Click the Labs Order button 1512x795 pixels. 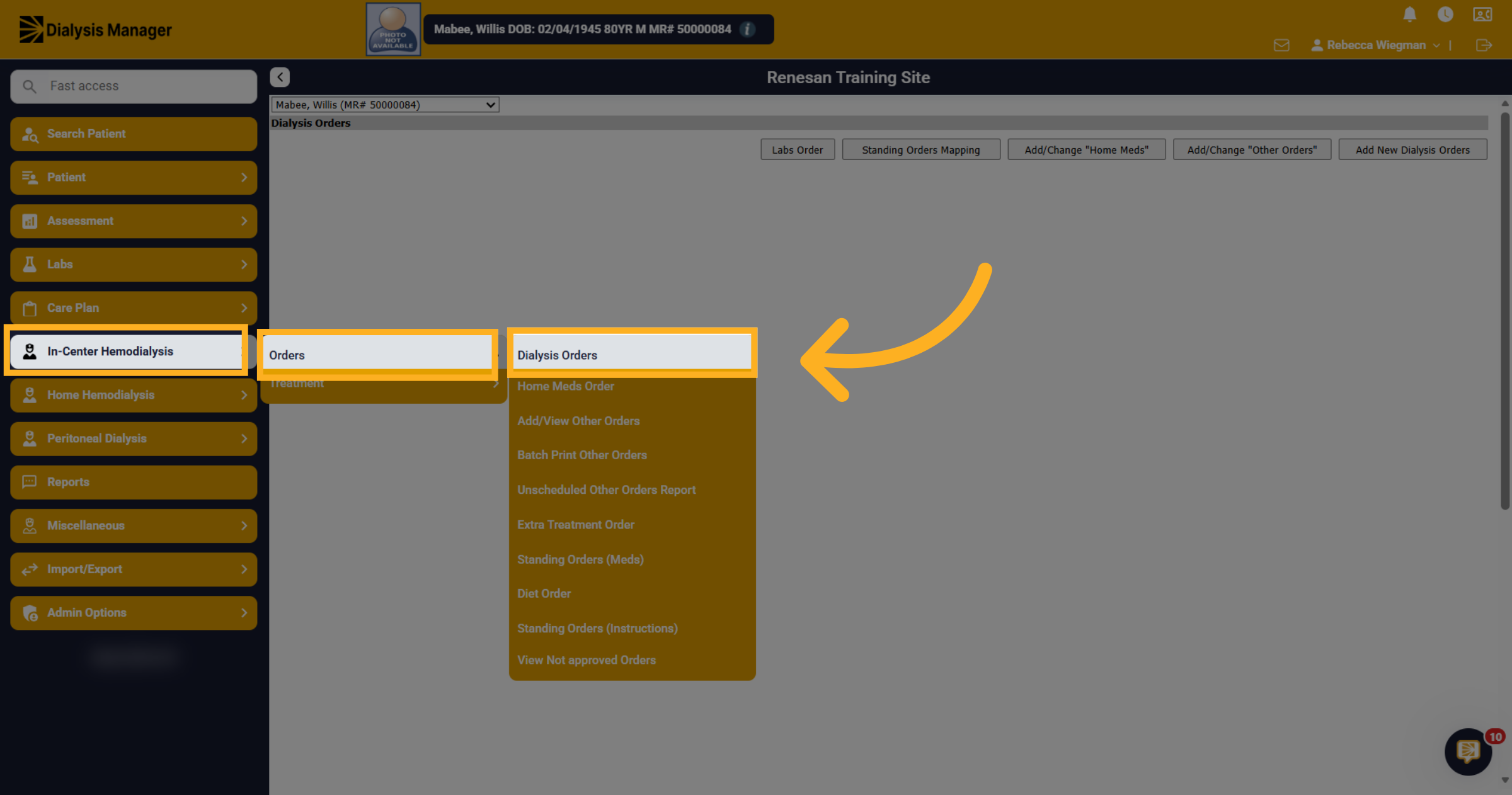tap(798, 150)
